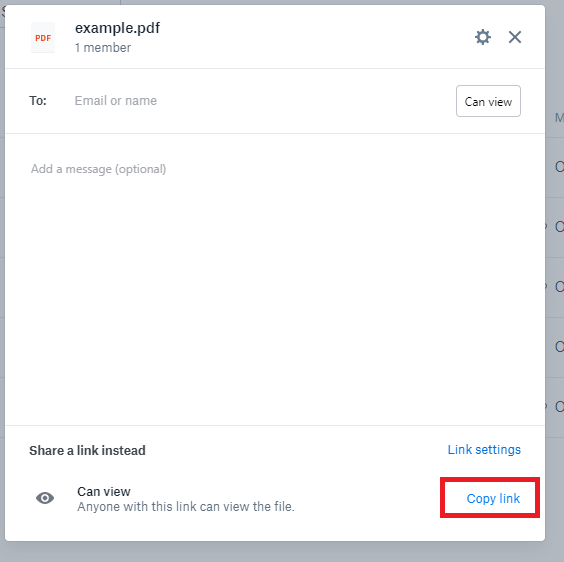Select Can view label in link section
Image resolution: width=564 pixels, height=562 pixels.
tap(104, 491)
